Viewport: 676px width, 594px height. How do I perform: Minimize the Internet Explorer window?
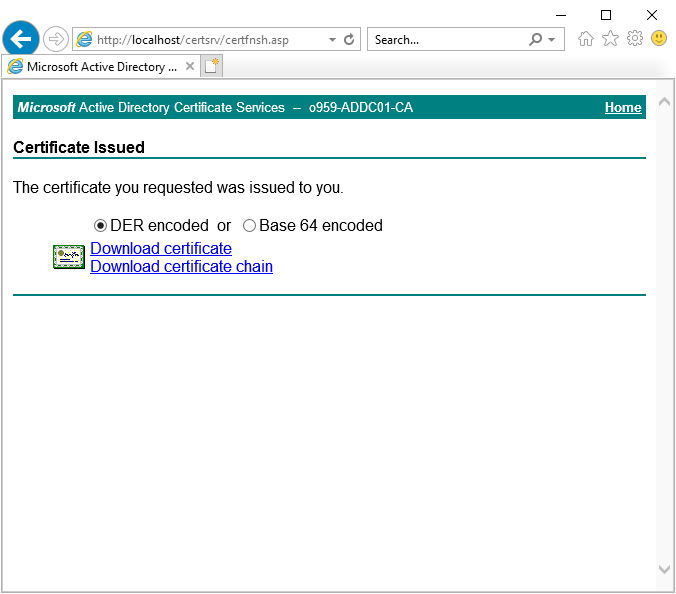point(560,15)
